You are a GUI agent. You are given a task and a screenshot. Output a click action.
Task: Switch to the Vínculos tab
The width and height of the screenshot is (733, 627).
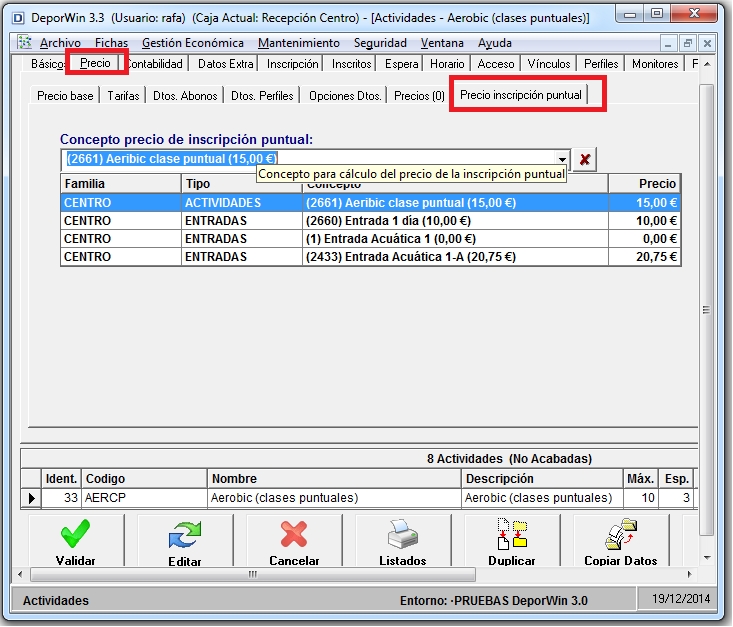tap(549, 64)
